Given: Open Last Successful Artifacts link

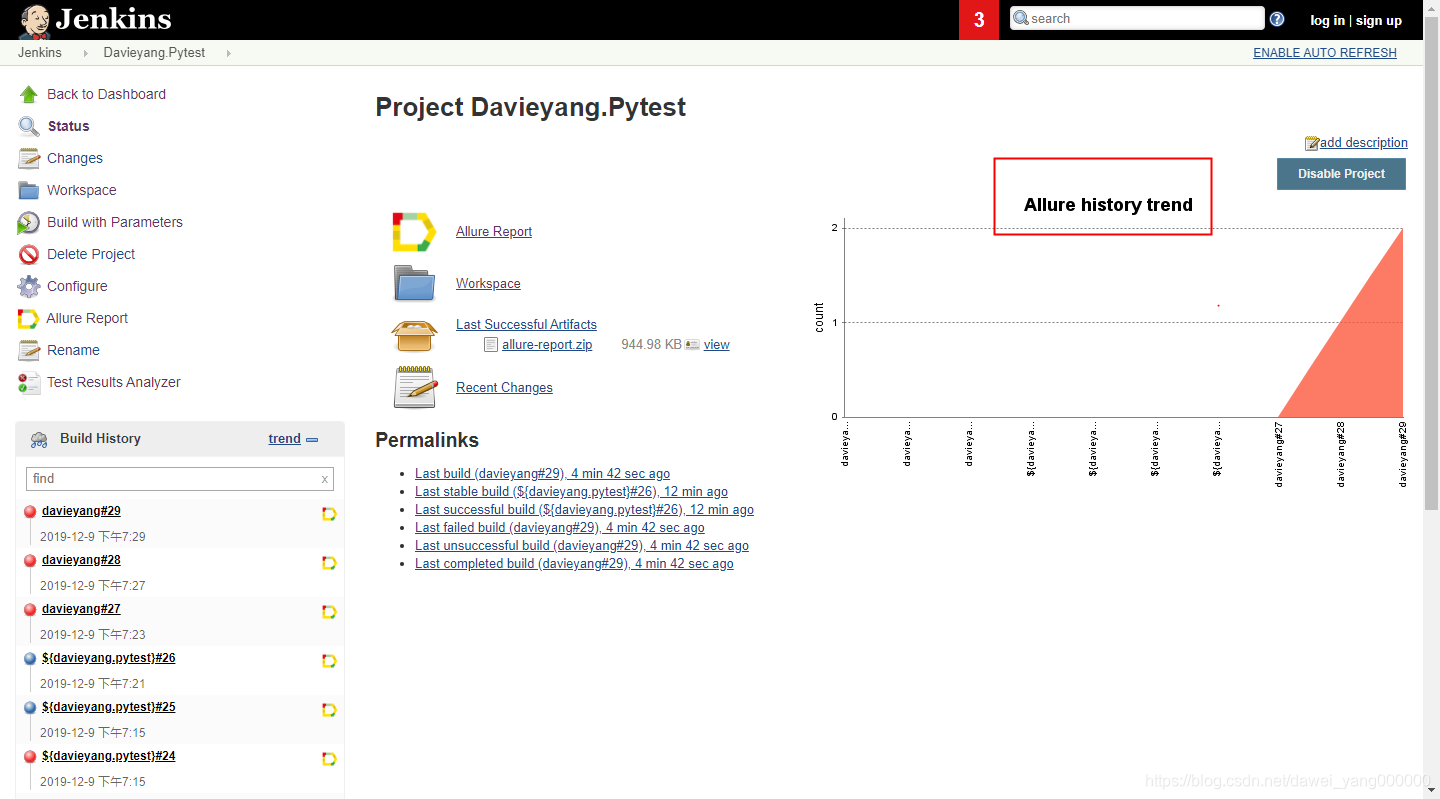Looking at the screenshot, I should [x=526, y=324].
